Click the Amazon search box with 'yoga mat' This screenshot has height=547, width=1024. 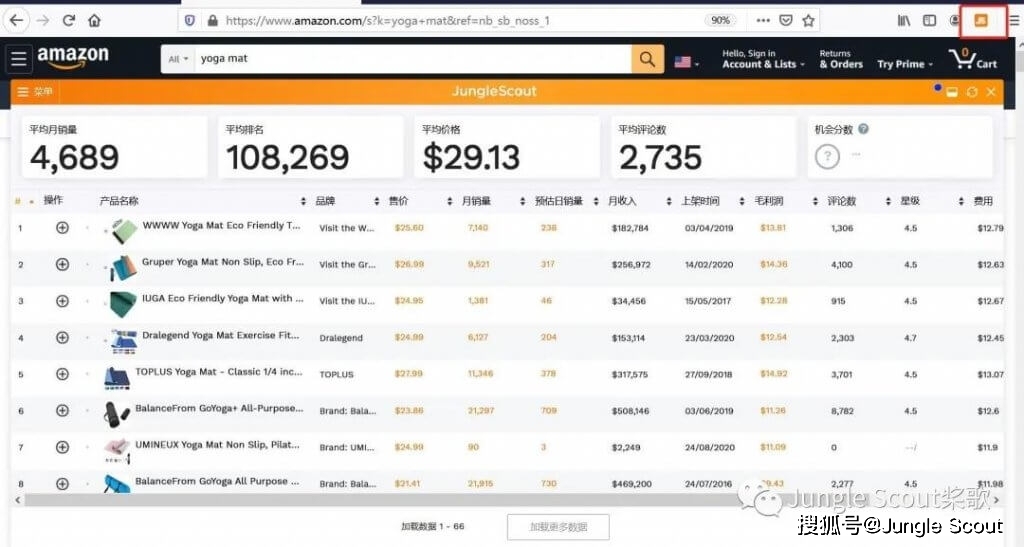pos(410,59)
